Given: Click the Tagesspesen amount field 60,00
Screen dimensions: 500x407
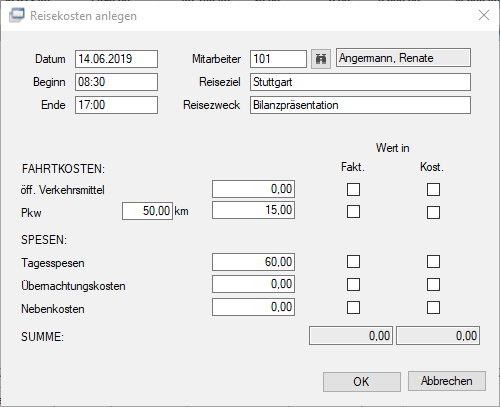Looking at the screenshot, I should (x=253, y=262).
